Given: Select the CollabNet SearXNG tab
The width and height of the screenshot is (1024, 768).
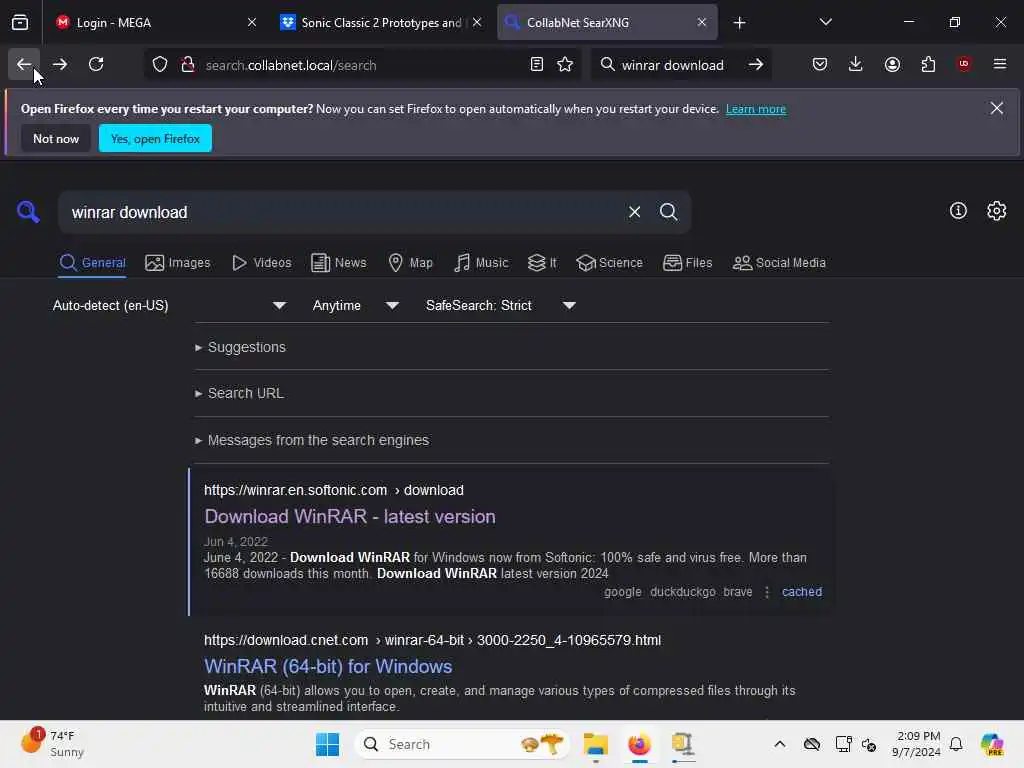Looking at the screenshot, I should (x=607, y=22).
